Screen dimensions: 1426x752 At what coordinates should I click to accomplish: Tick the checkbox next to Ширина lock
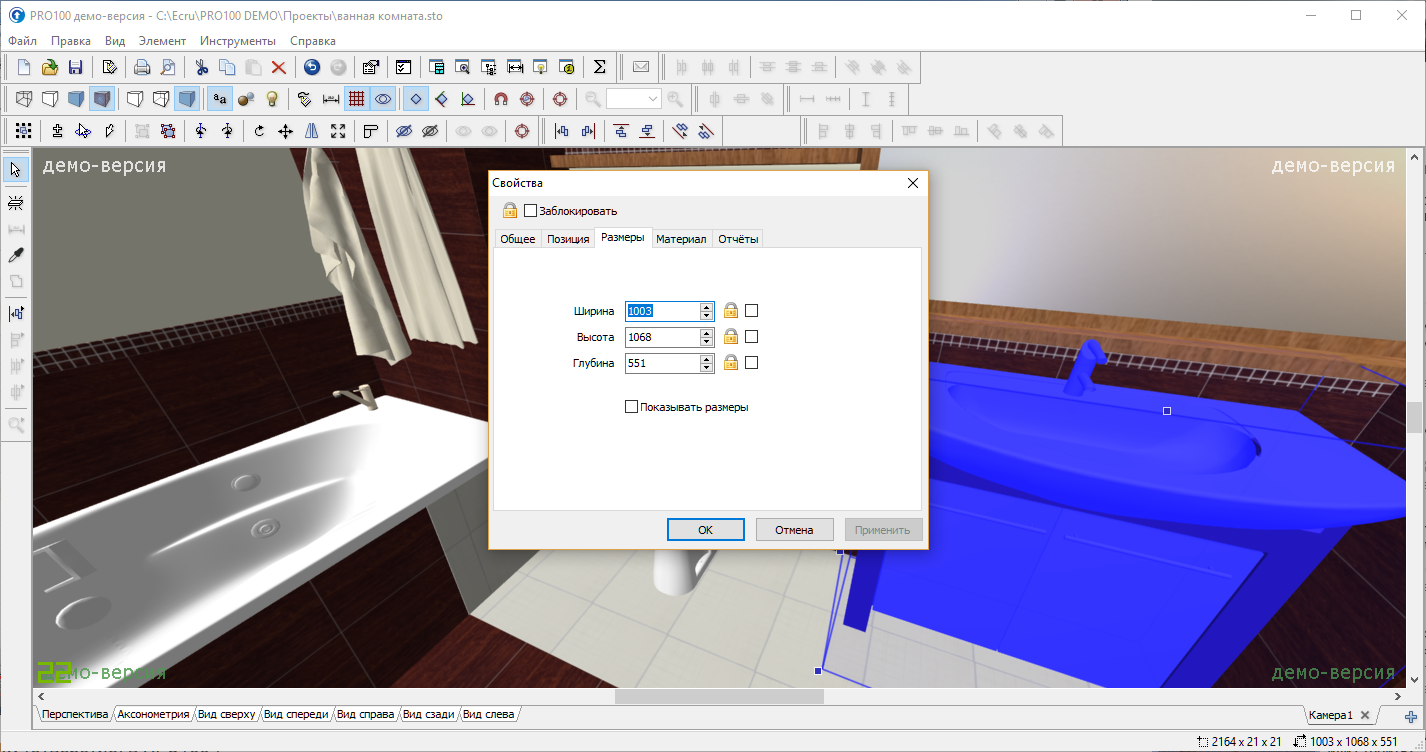752,311
